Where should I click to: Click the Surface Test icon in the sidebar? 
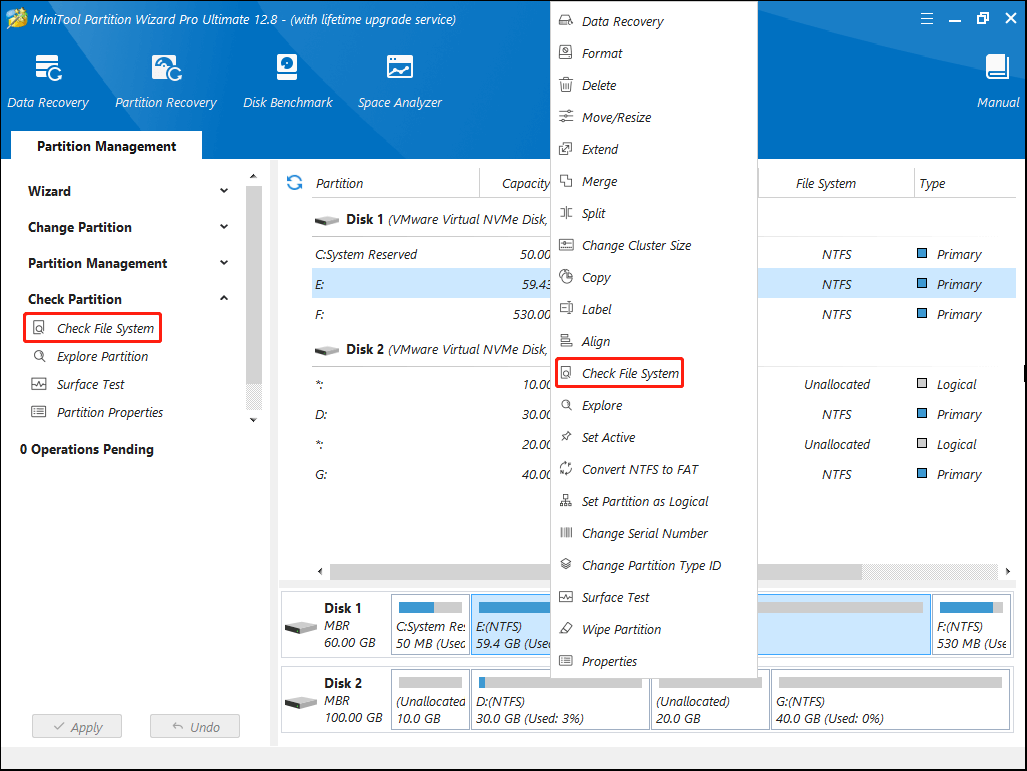click(39, 385)
